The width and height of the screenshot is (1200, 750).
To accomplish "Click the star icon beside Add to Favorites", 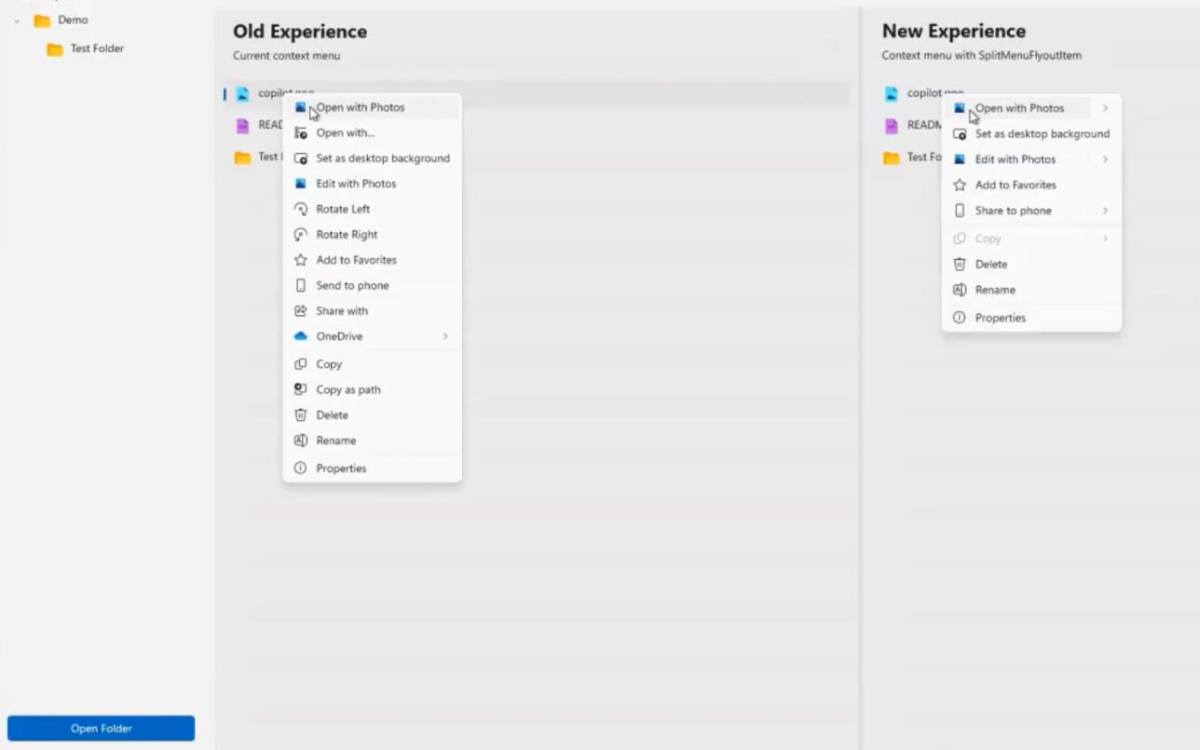I will click(x=300, y=259).
